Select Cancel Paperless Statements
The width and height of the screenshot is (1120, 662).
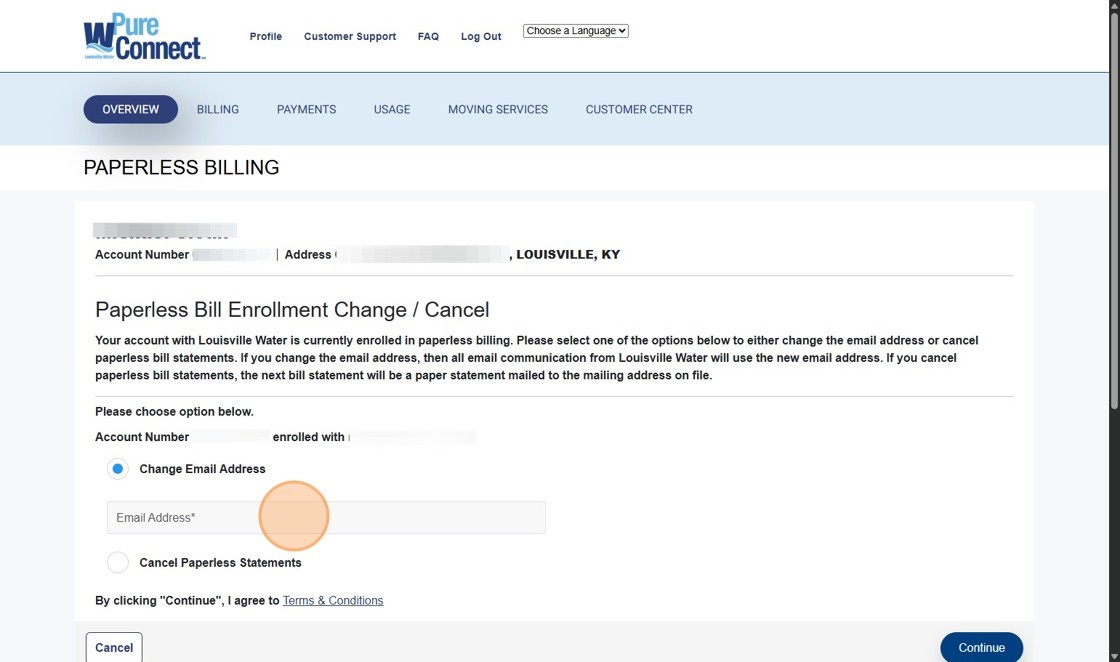117,562
